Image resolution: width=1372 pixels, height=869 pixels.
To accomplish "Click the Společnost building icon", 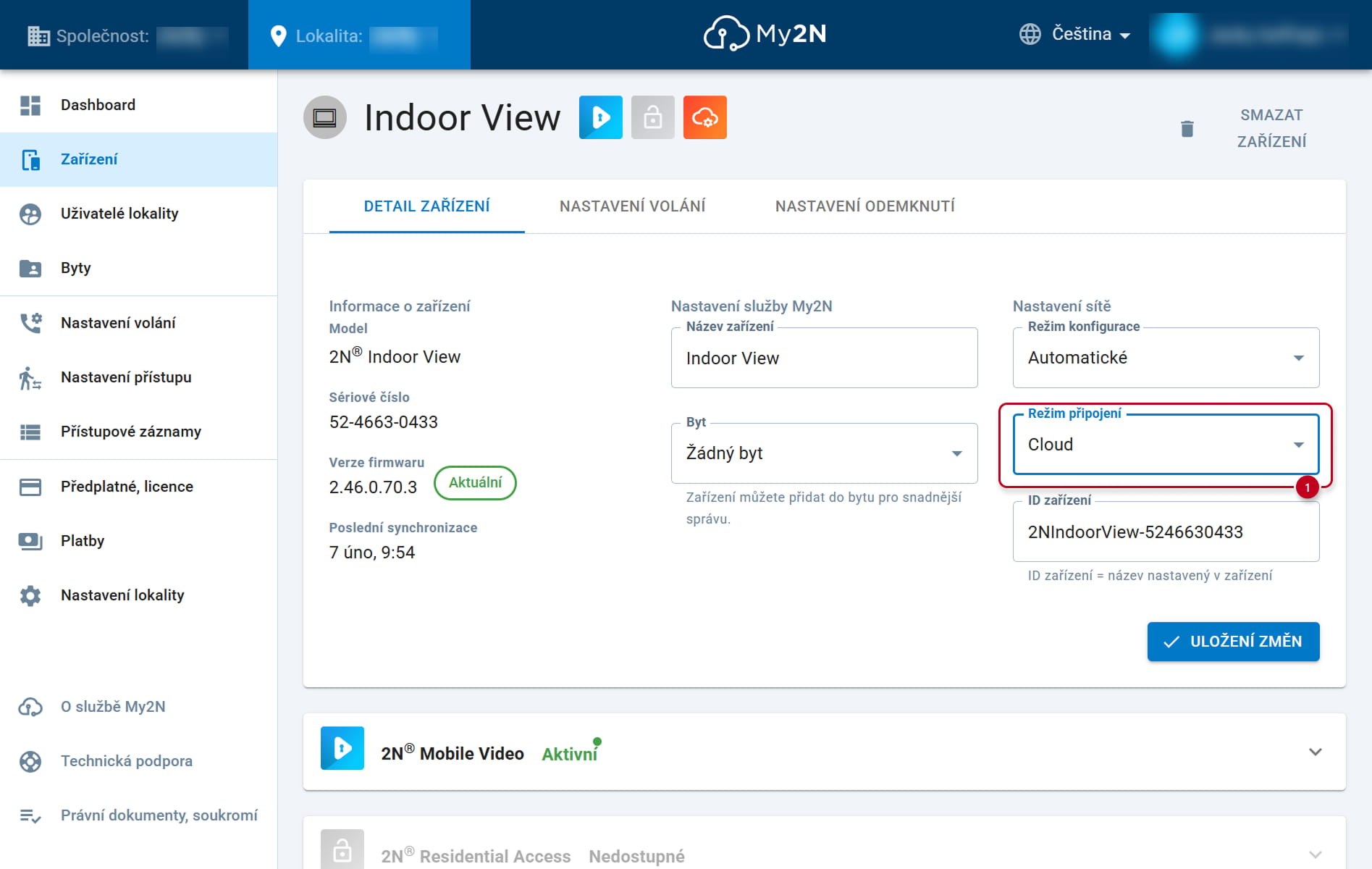I will [x=38, y=35].
